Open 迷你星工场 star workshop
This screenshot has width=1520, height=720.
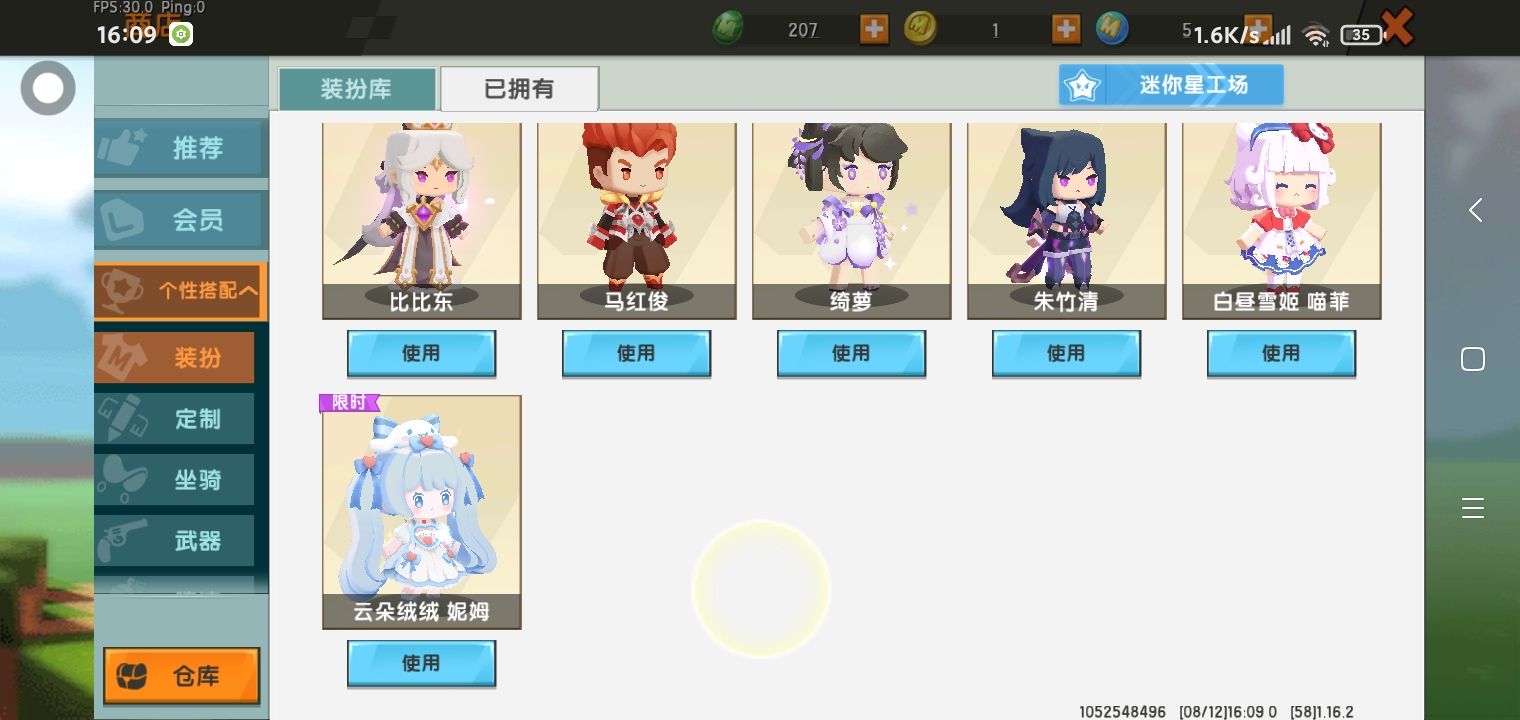point(1171,86)
